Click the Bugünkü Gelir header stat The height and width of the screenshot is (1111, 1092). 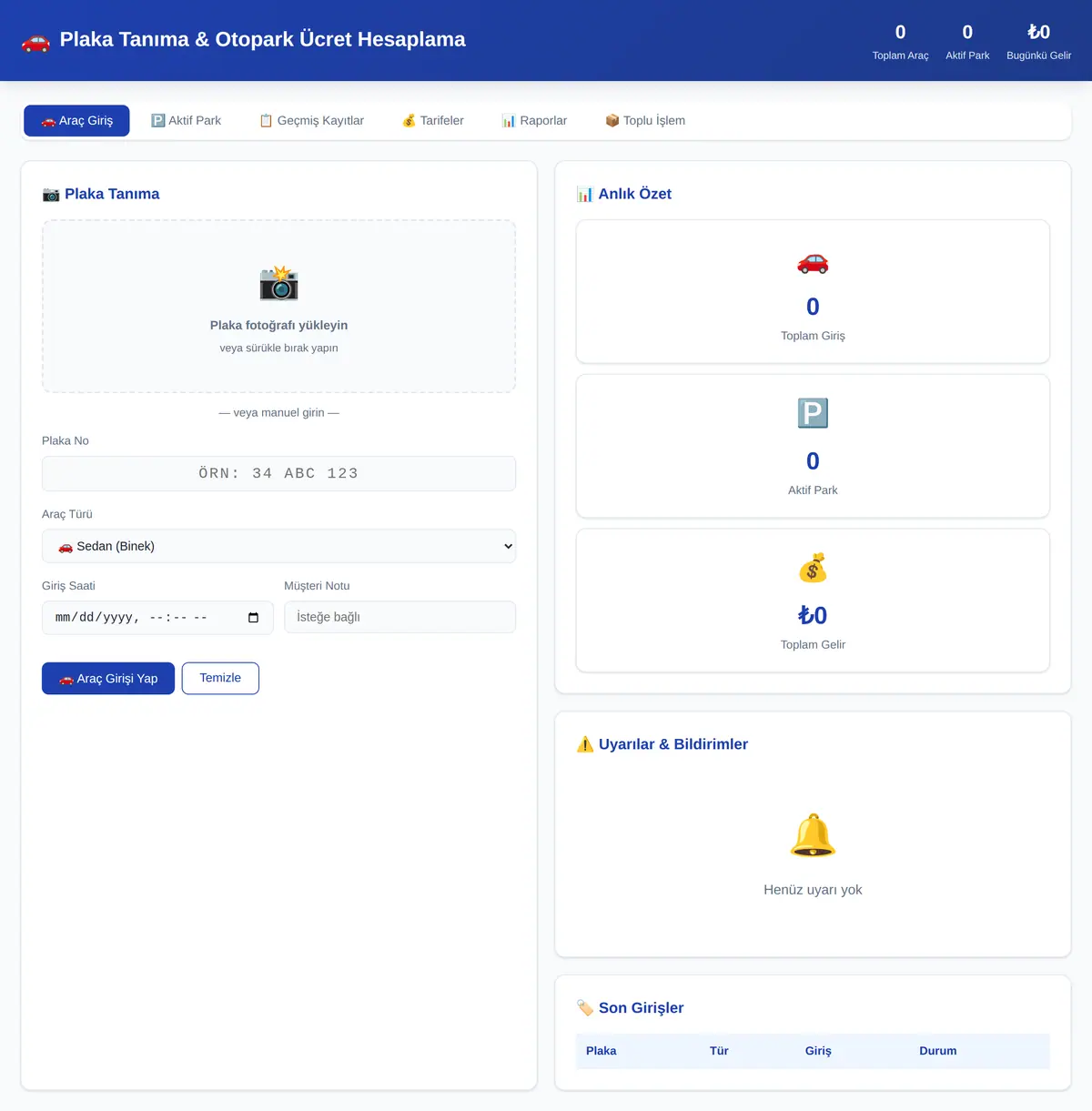tap(1038, 41)
